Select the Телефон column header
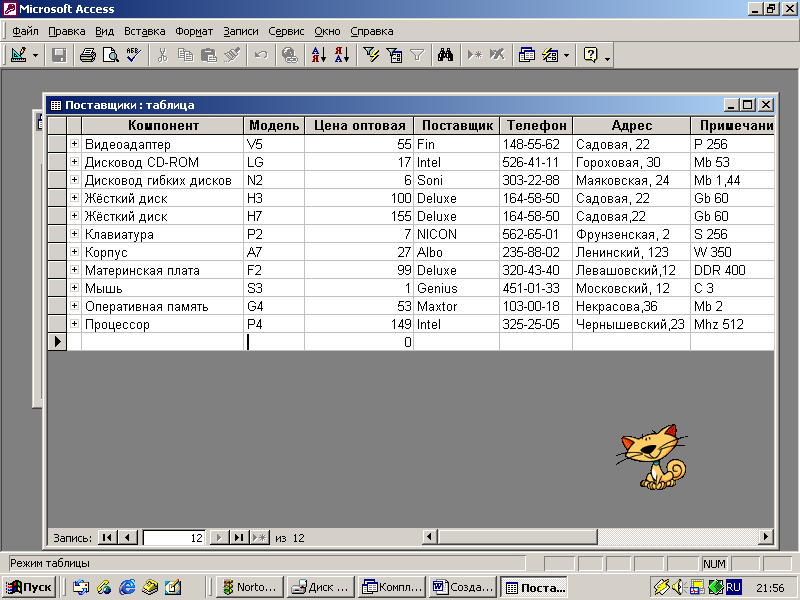Image resolution: width=800 pixels, height=600 pixels. click(536, 126)
